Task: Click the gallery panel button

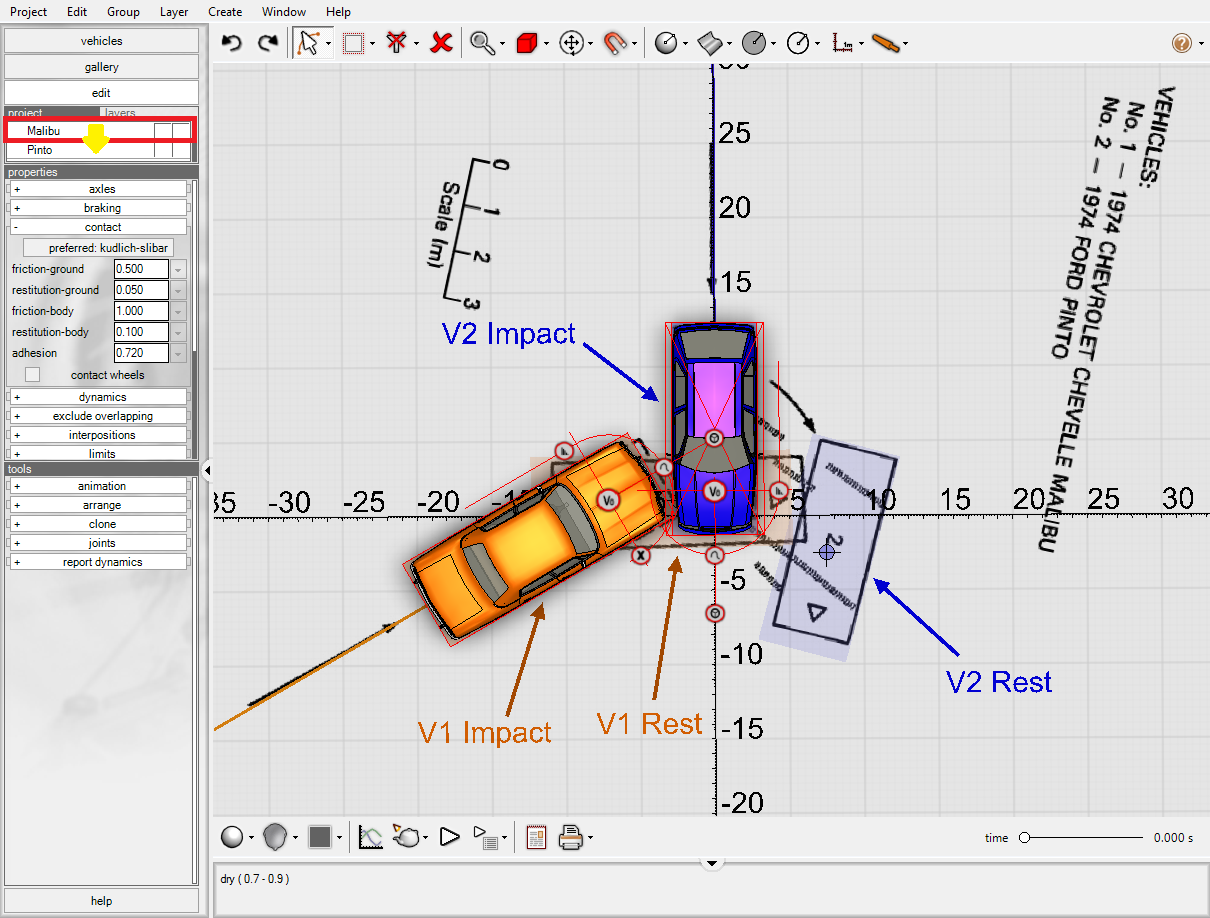Action: [x=101, y=67]
